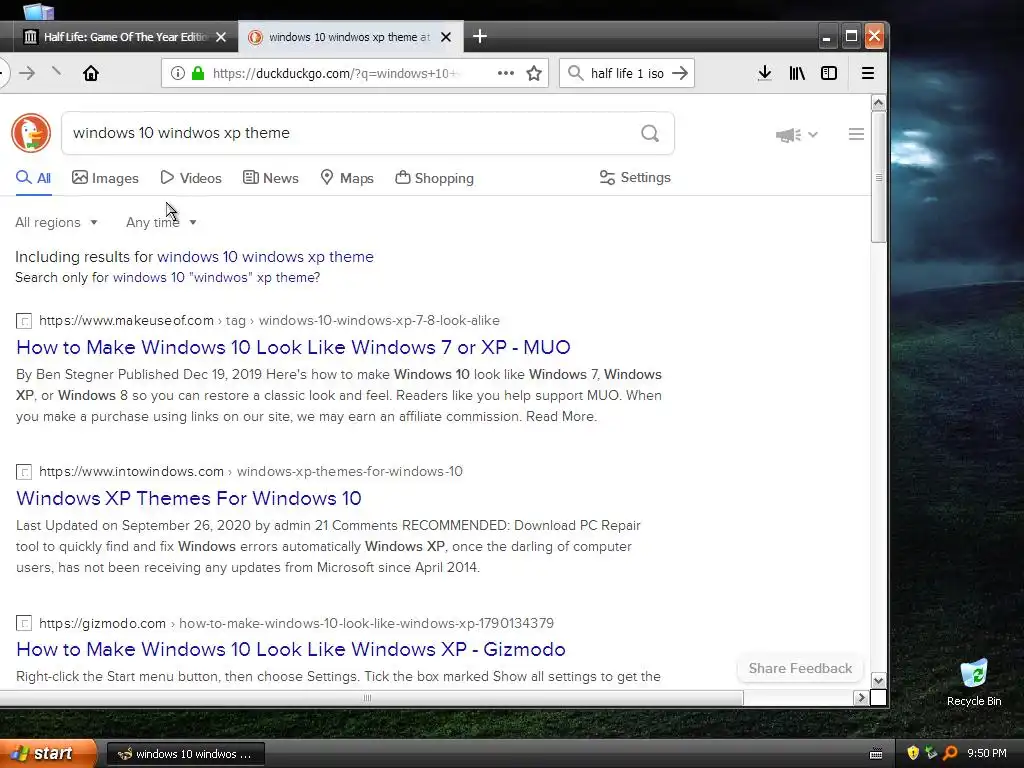Click DuckDuckGo search magnifier button
The height and width of the screenshot is (768, 1024).
click(650, 133)
